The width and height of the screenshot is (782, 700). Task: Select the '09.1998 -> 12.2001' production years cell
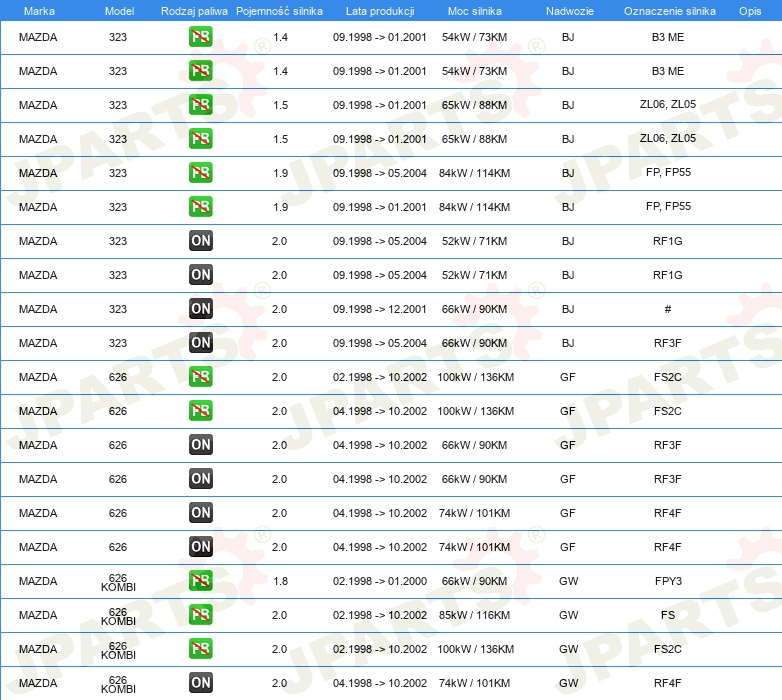pos(380,309)
